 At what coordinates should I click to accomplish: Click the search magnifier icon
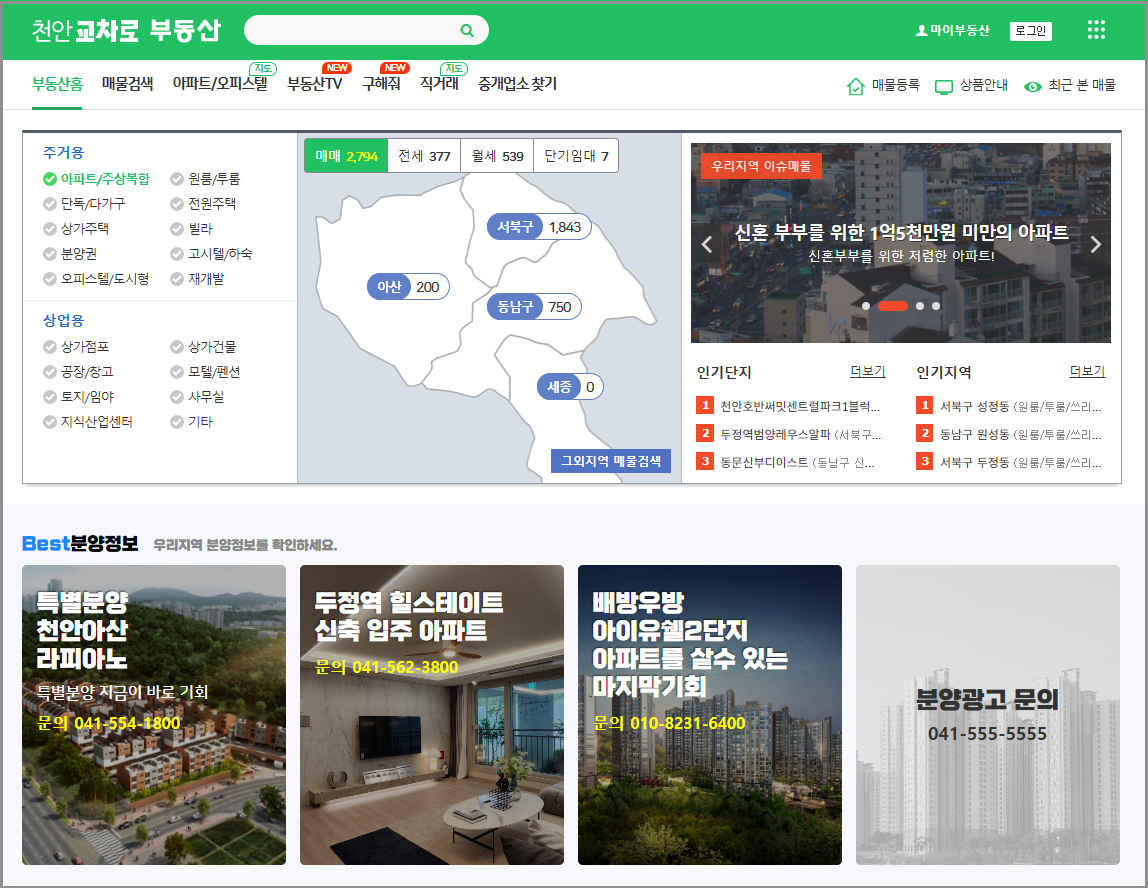point(465,30)
